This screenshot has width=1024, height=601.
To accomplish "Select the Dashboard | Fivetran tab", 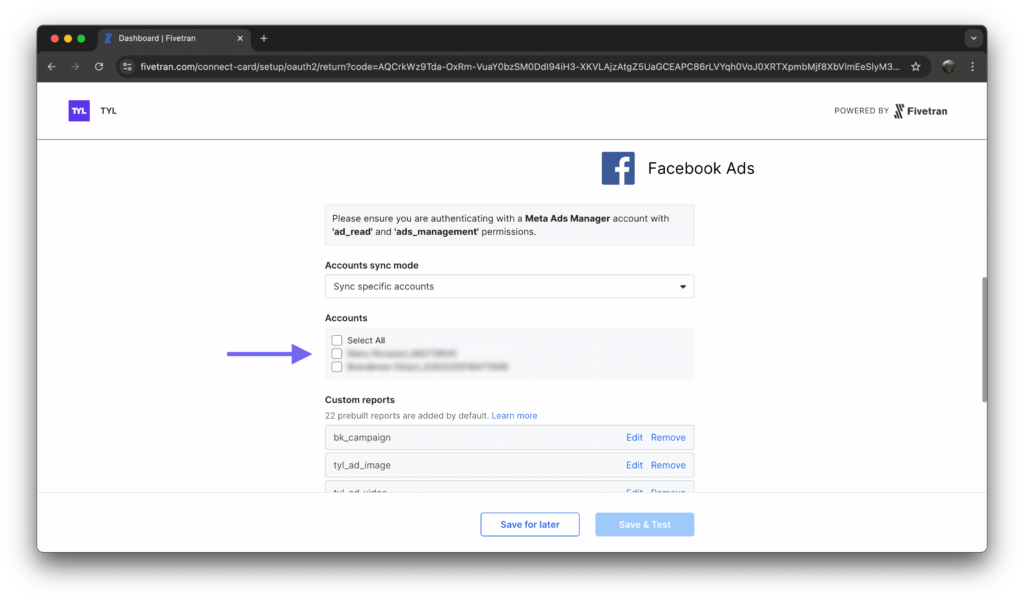I will [x=172, y=39].
